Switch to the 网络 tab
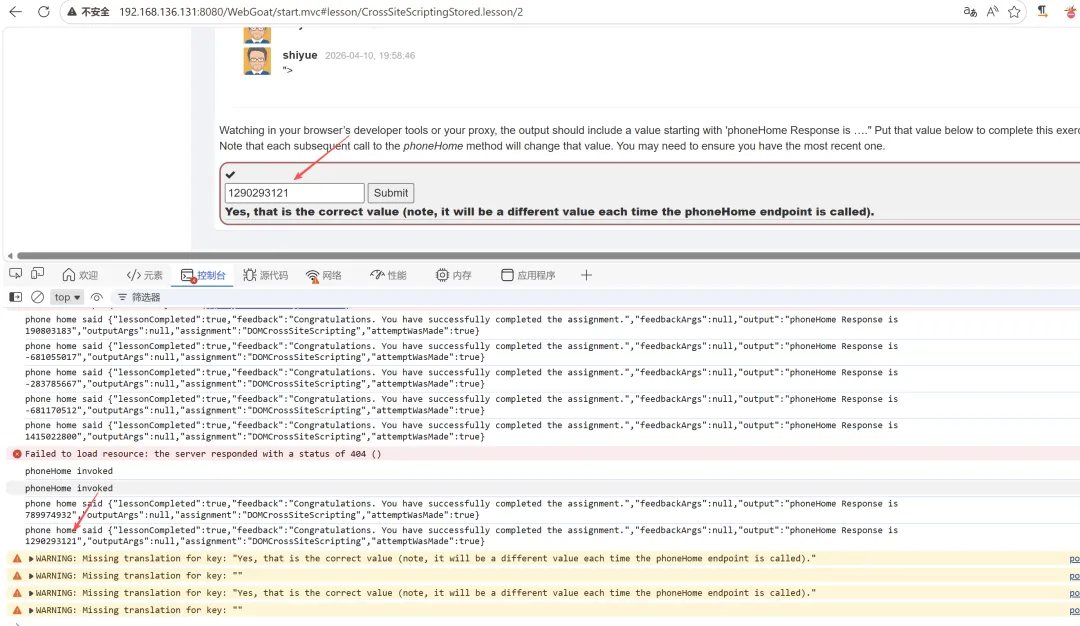1080x626 pixels. click(x=324, y=275)
